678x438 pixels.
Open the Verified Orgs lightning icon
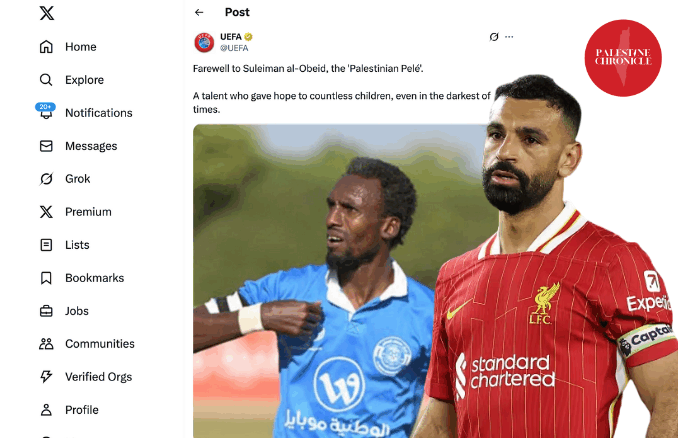(x=46, y=377)
